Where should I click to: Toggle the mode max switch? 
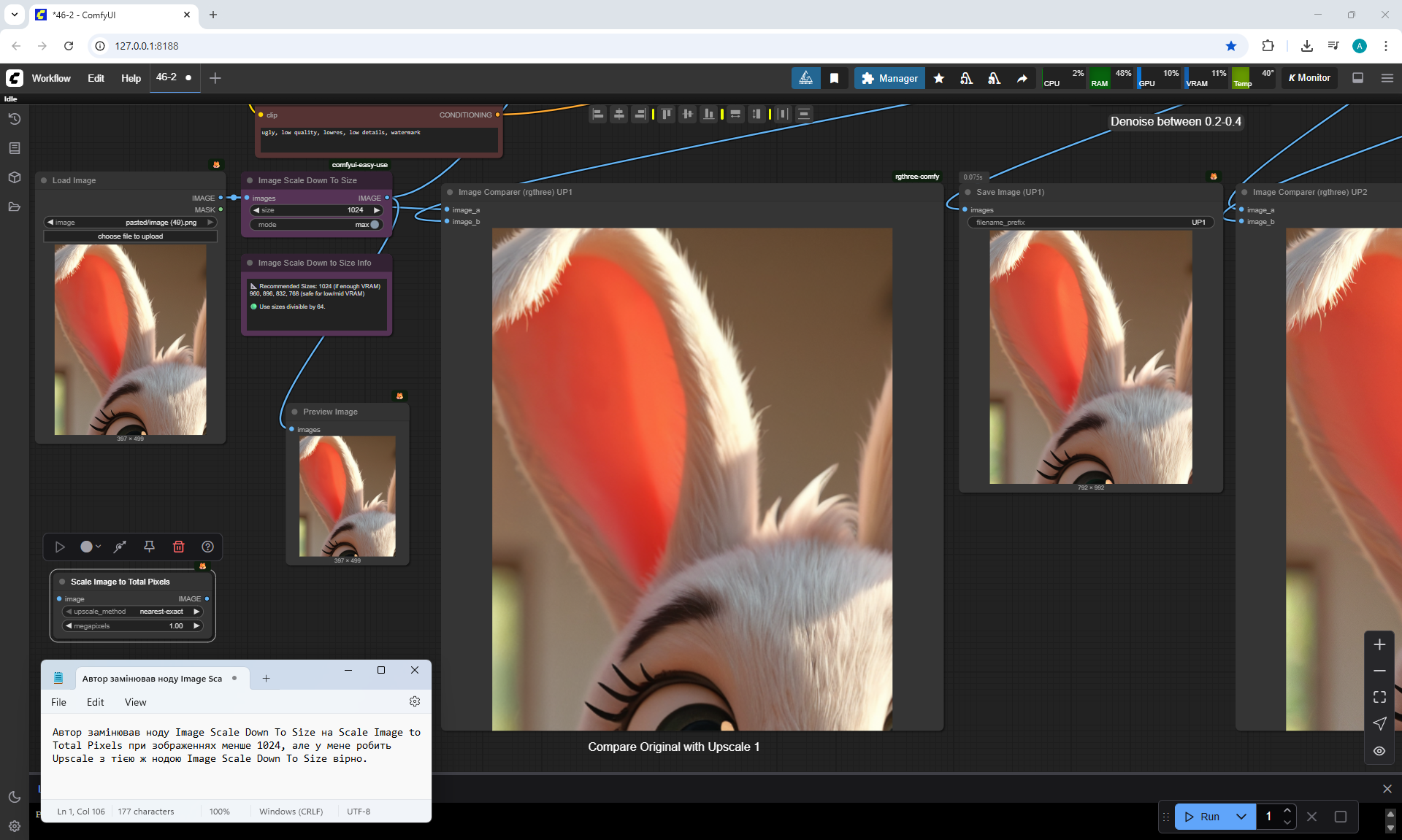tap(374, 225)
